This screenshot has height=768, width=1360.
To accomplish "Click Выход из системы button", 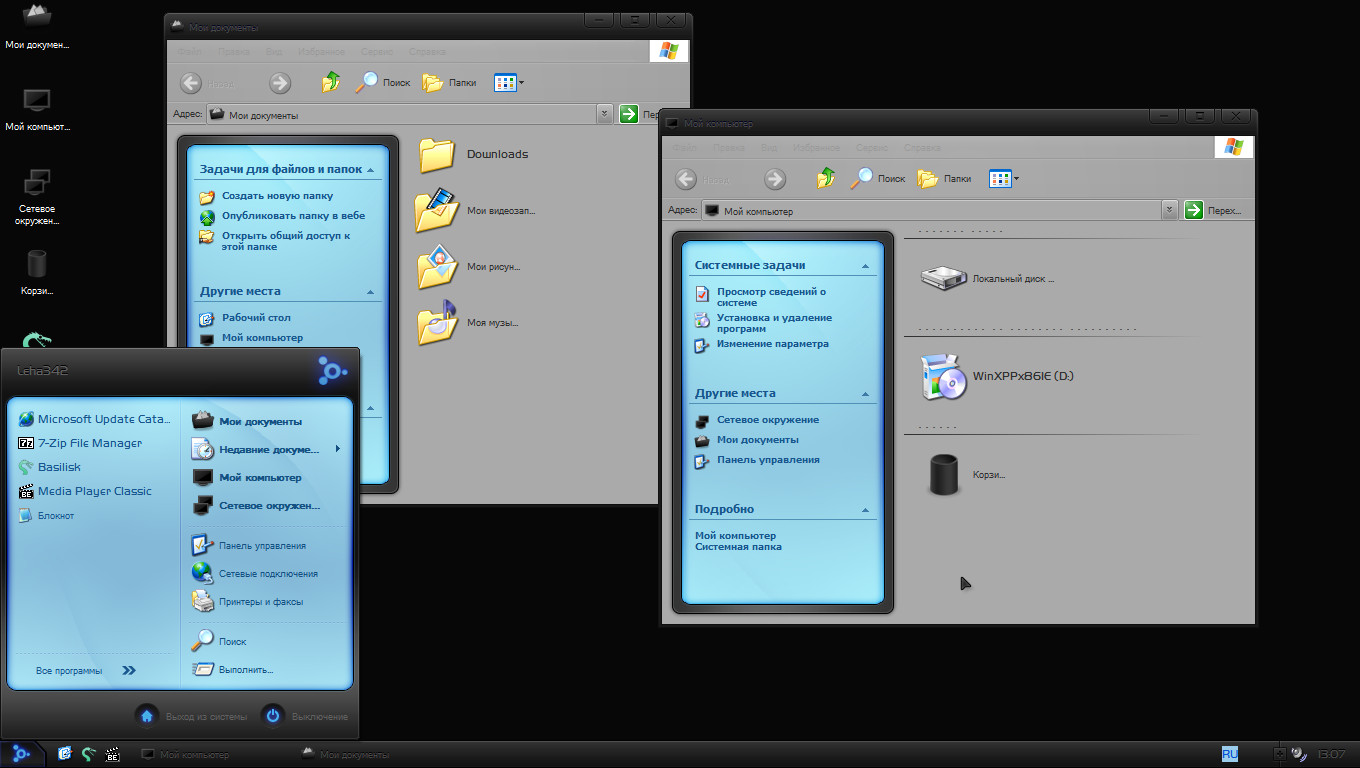I will (x=191, y=716).
